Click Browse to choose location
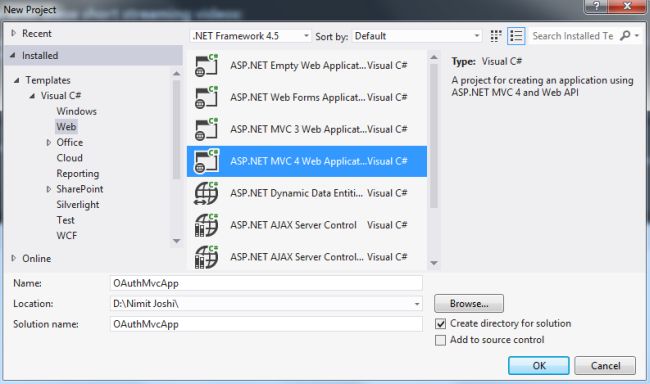This screenshot has height=384, width=650. click(x=469, y=304)
